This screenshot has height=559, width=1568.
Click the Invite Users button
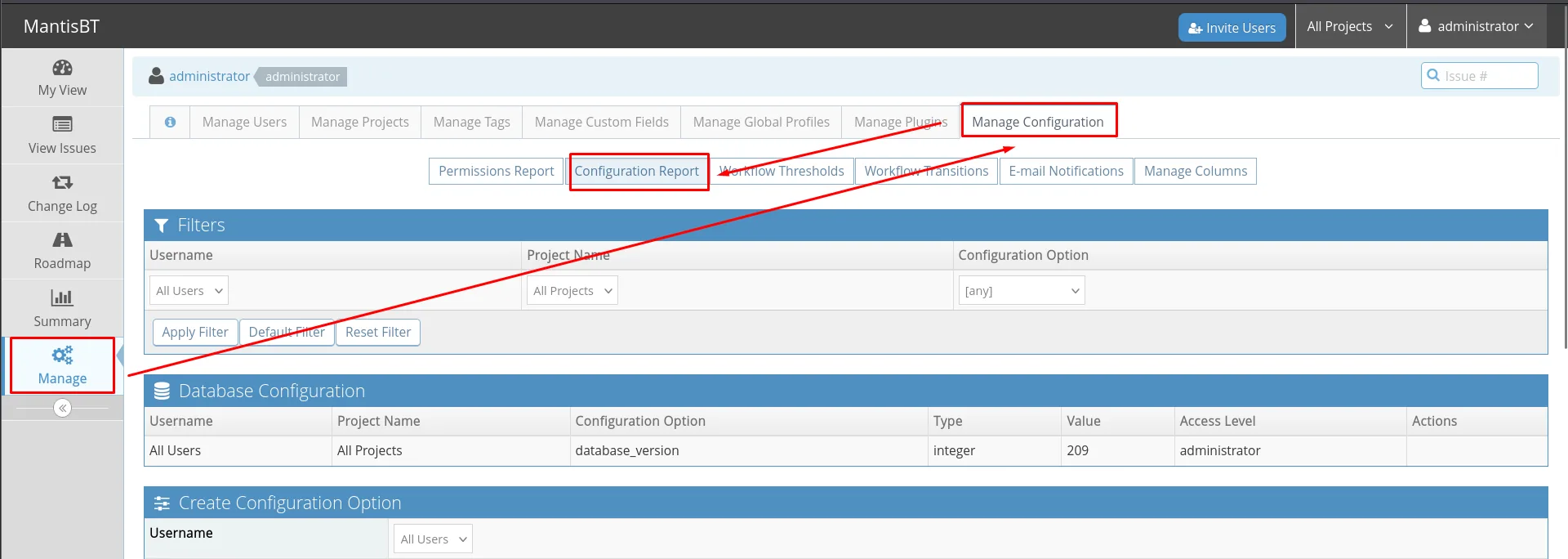[x=1232, y=28]
